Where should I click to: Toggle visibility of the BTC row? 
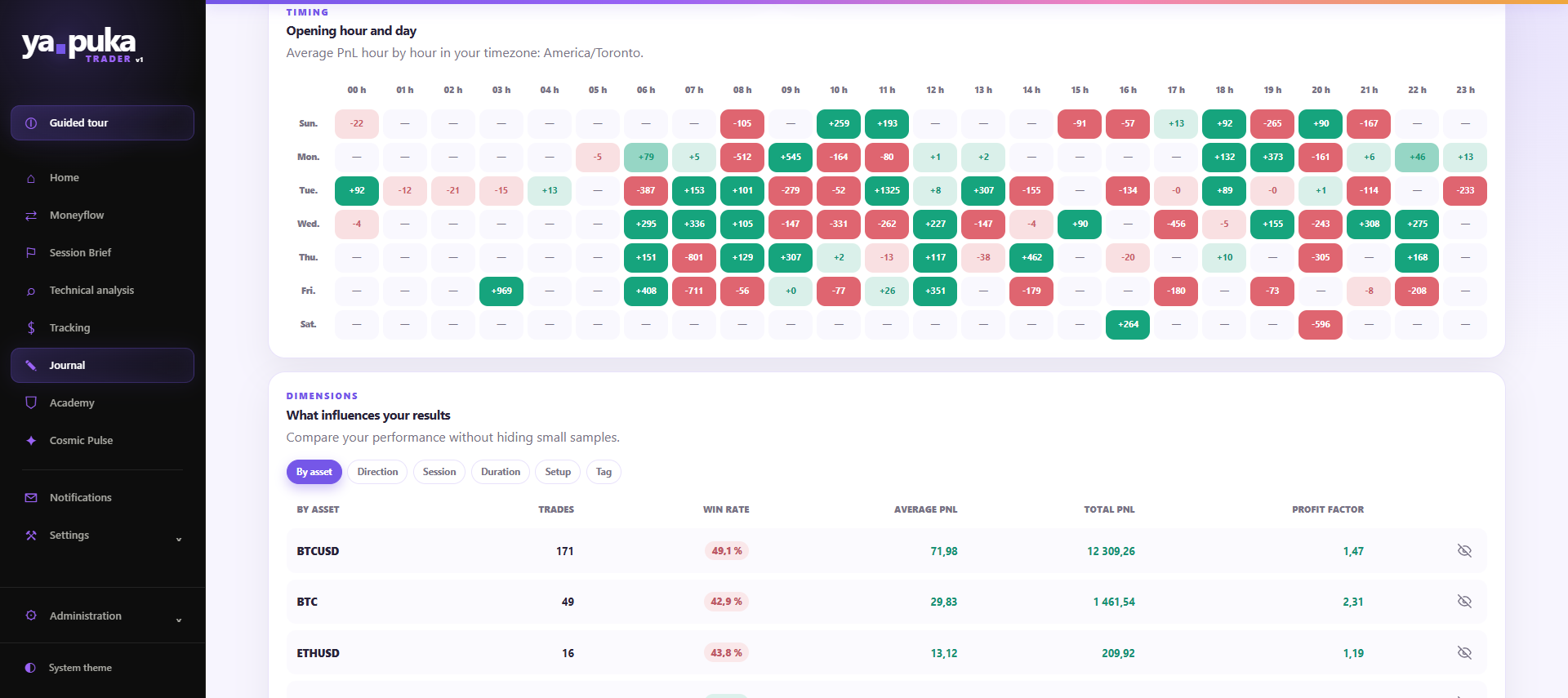(x=1464, y=602)
